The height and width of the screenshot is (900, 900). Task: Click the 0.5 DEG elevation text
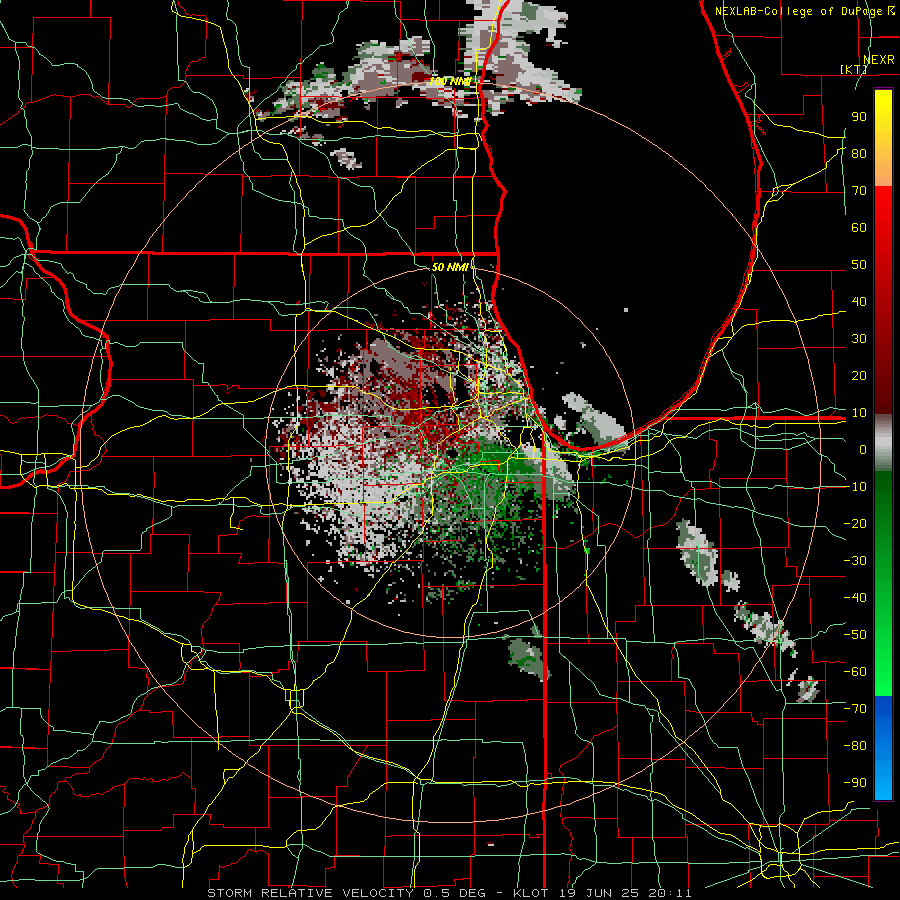click(455, 893)
